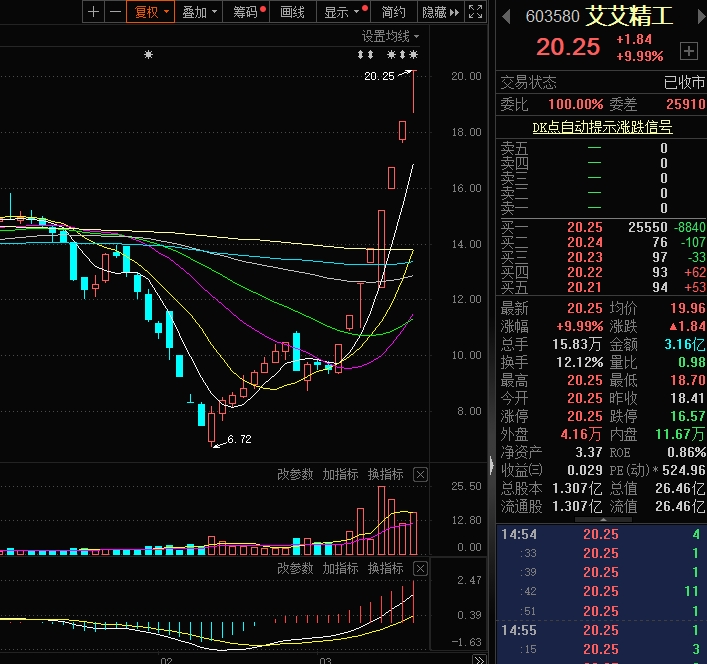Select the 画线 drawing tool
The height and width of the screenshot is (664, 707).
click(292, 12)
